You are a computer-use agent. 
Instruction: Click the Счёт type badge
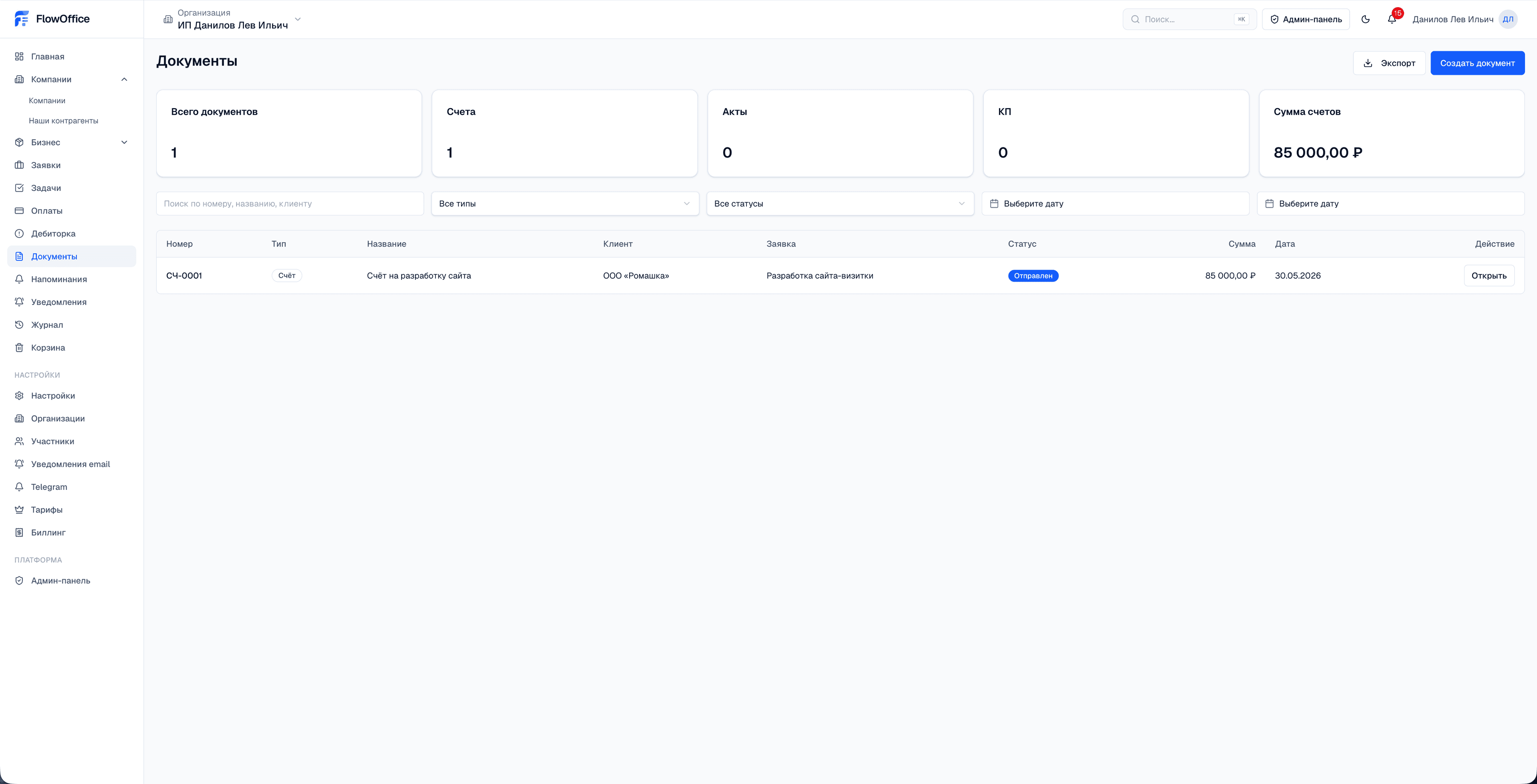287,276
